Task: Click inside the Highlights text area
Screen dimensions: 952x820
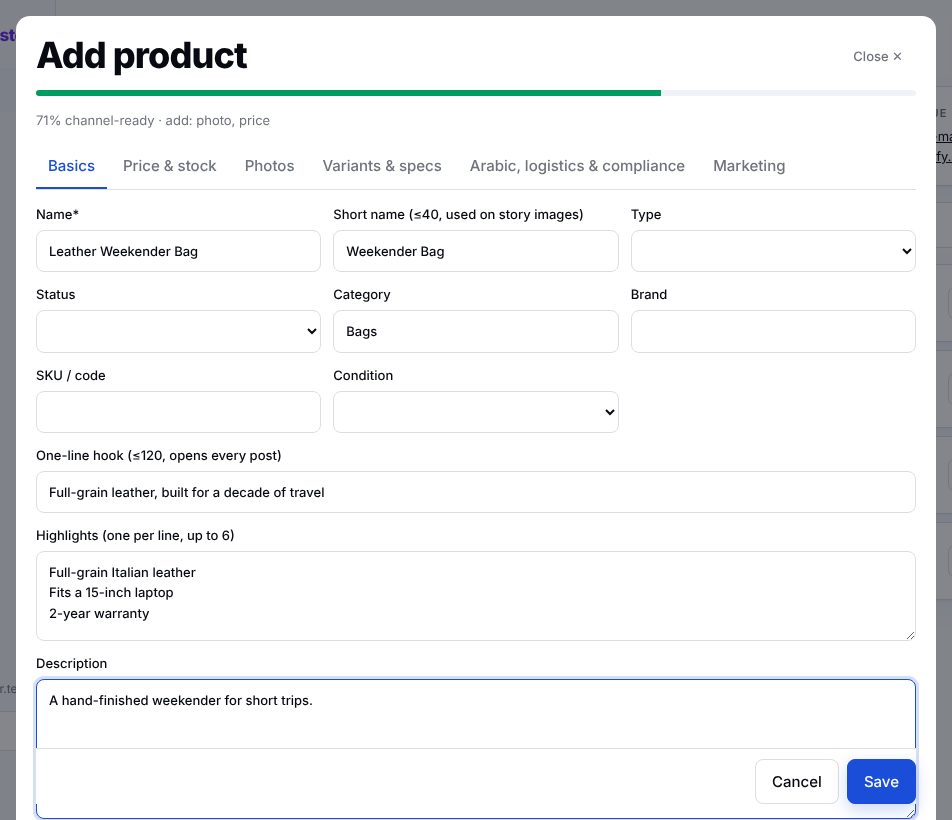Action: click(x=475, y=596)
